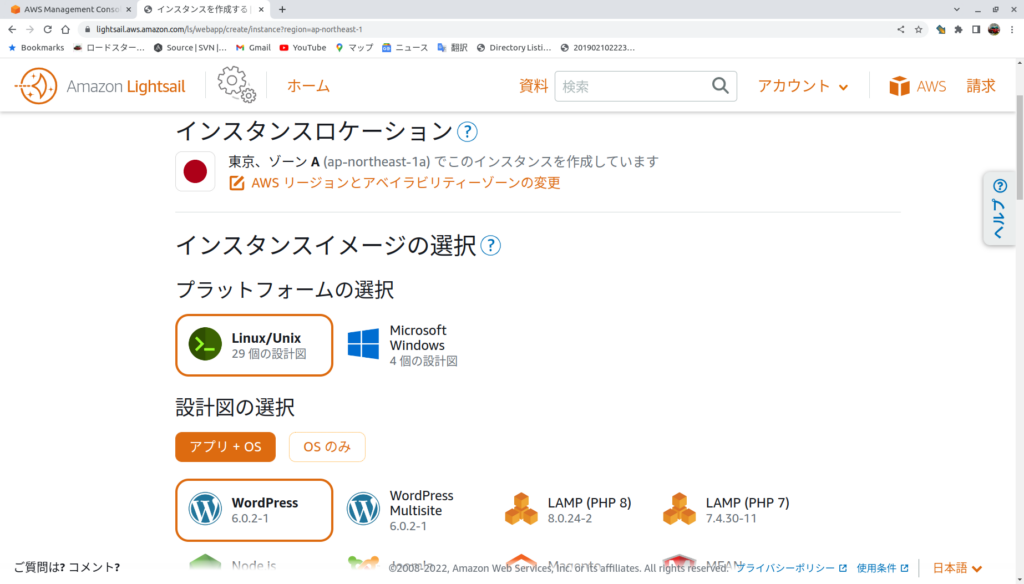Switch to OS のみ blueprints
This screenshot has width=1024, height=584.
point(327,447)
